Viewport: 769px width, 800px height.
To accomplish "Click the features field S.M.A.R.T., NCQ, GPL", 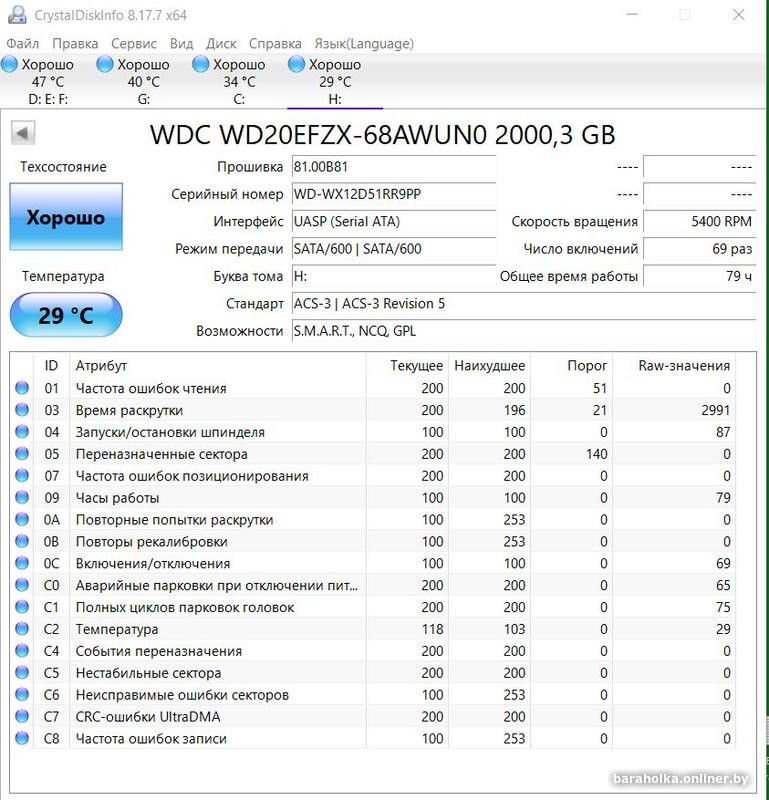I will tap(524, 331).
